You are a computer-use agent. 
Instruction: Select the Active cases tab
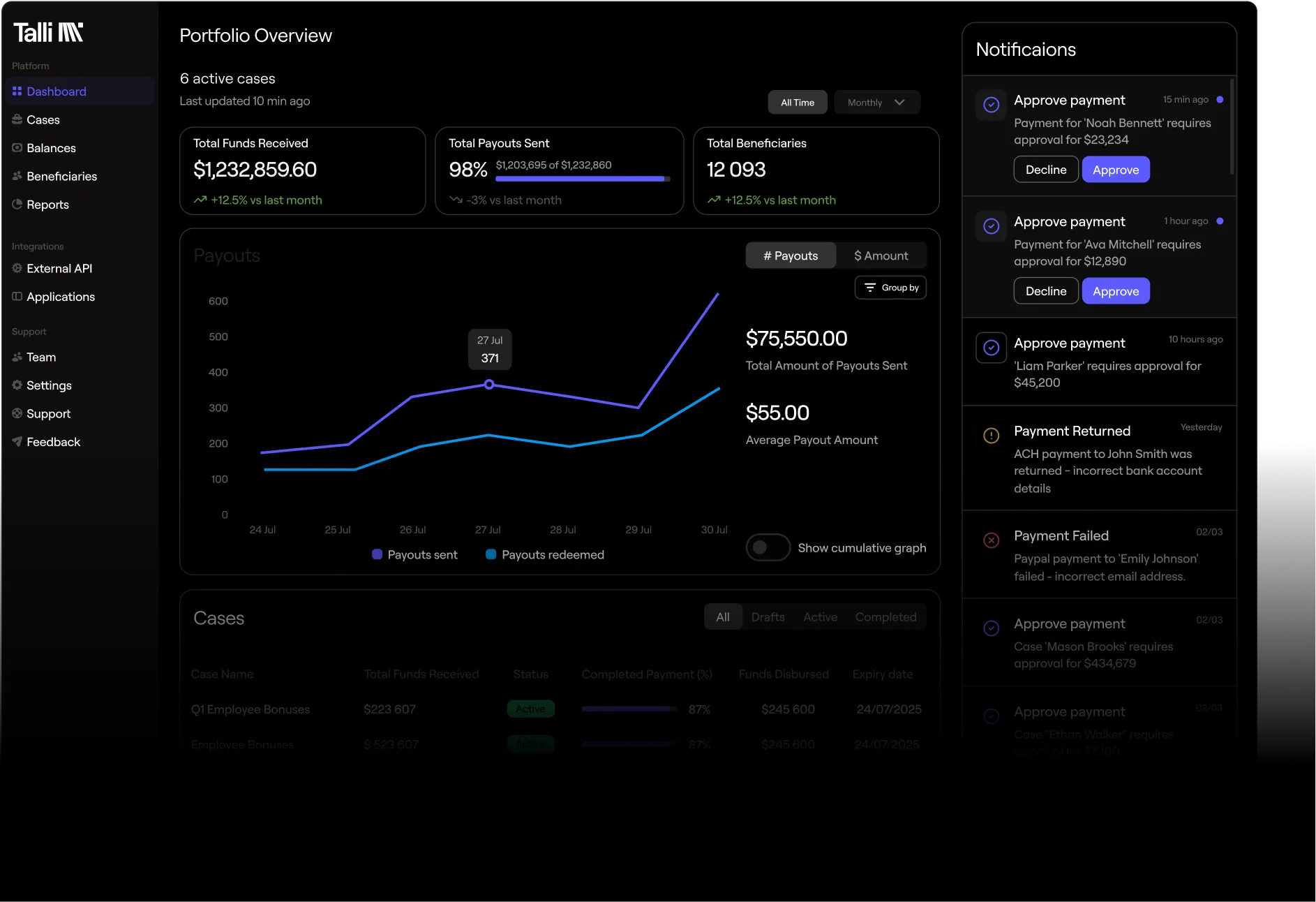click(820, 617)
